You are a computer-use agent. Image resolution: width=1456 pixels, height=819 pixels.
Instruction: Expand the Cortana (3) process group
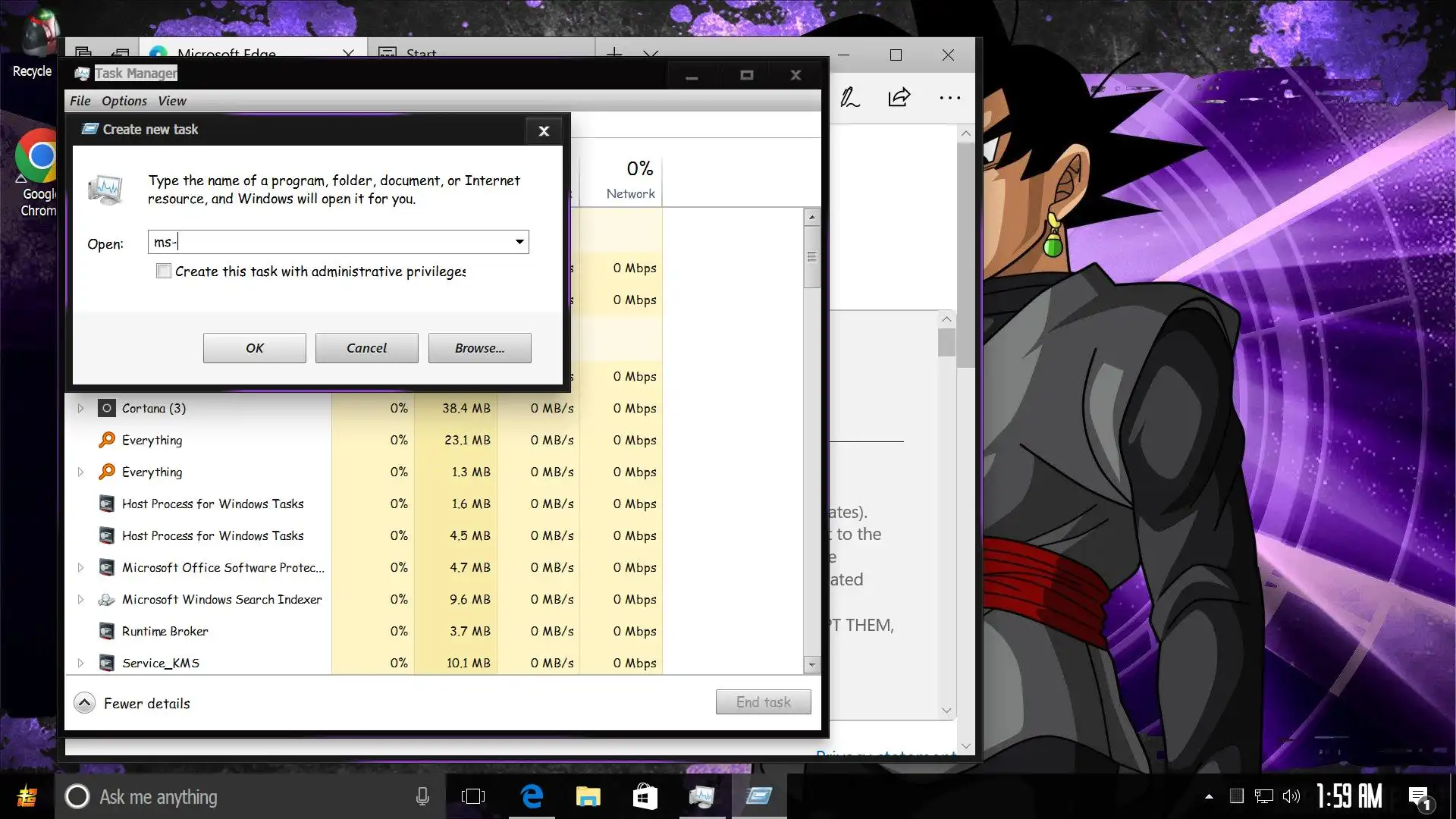80,408
